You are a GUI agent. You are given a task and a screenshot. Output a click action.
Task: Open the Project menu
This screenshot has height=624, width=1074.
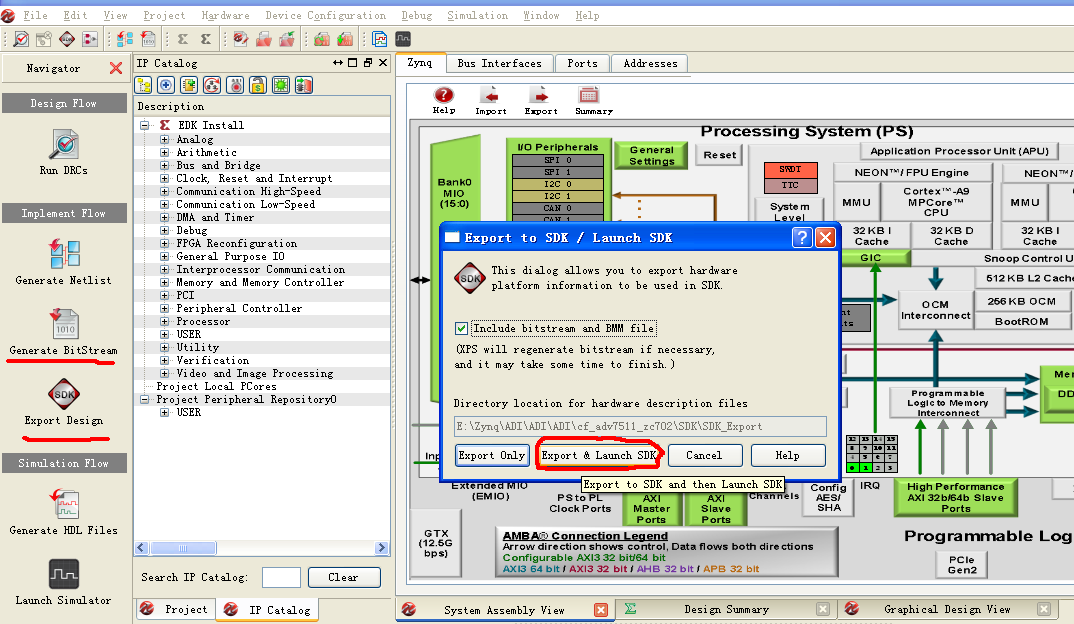[x=164, y=15]
